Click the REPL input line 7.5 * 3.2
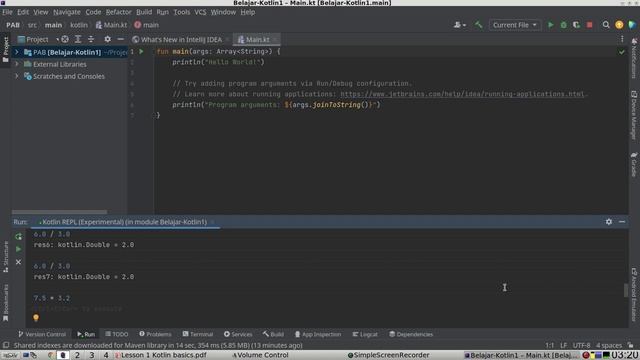This screenshot has width=640, height=360. pyautogui.click(x=52, y=298)
